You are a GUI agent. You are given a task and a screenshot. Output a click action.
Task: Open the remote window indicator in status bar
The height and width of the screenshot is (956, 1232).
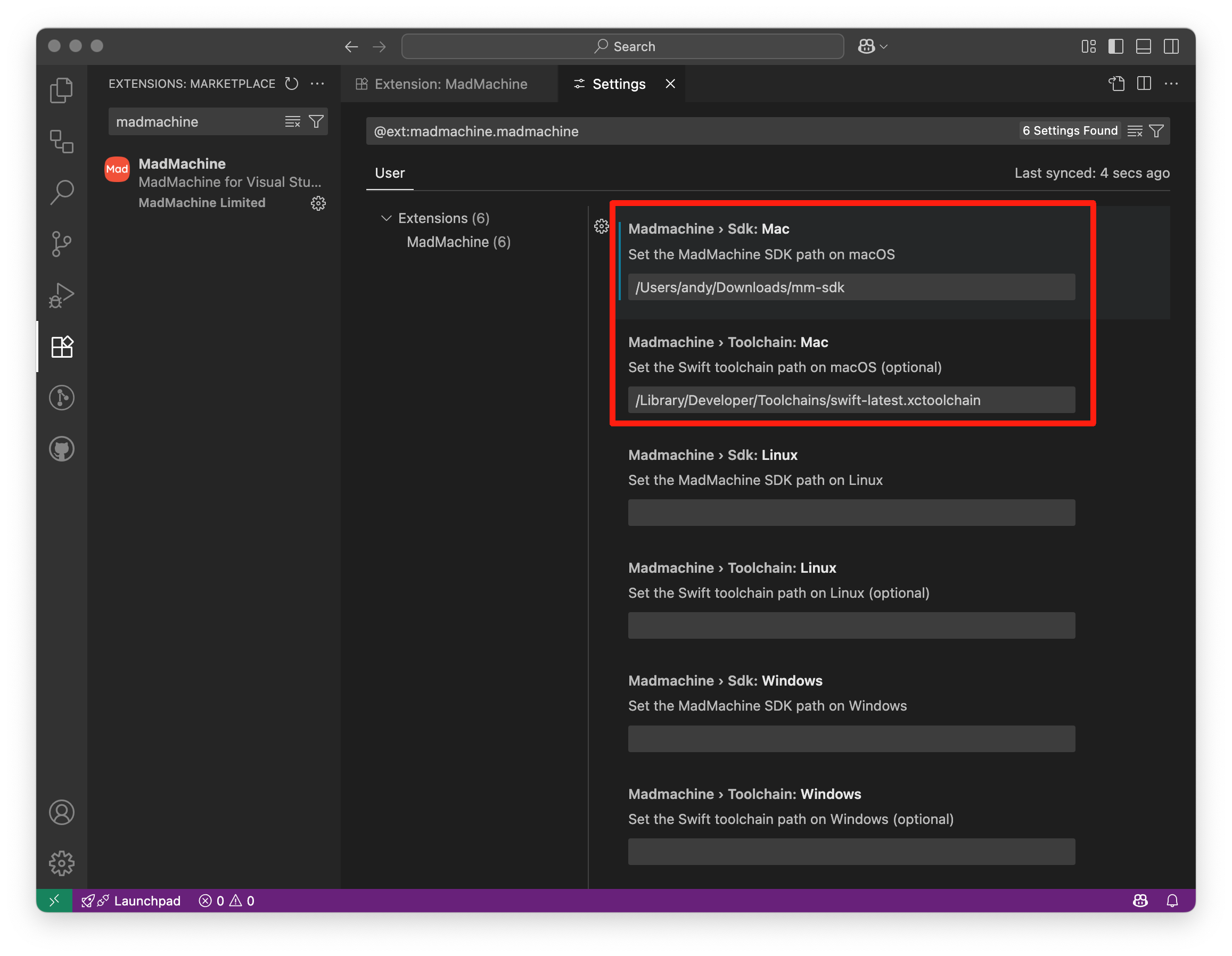(x=54, y=901)
